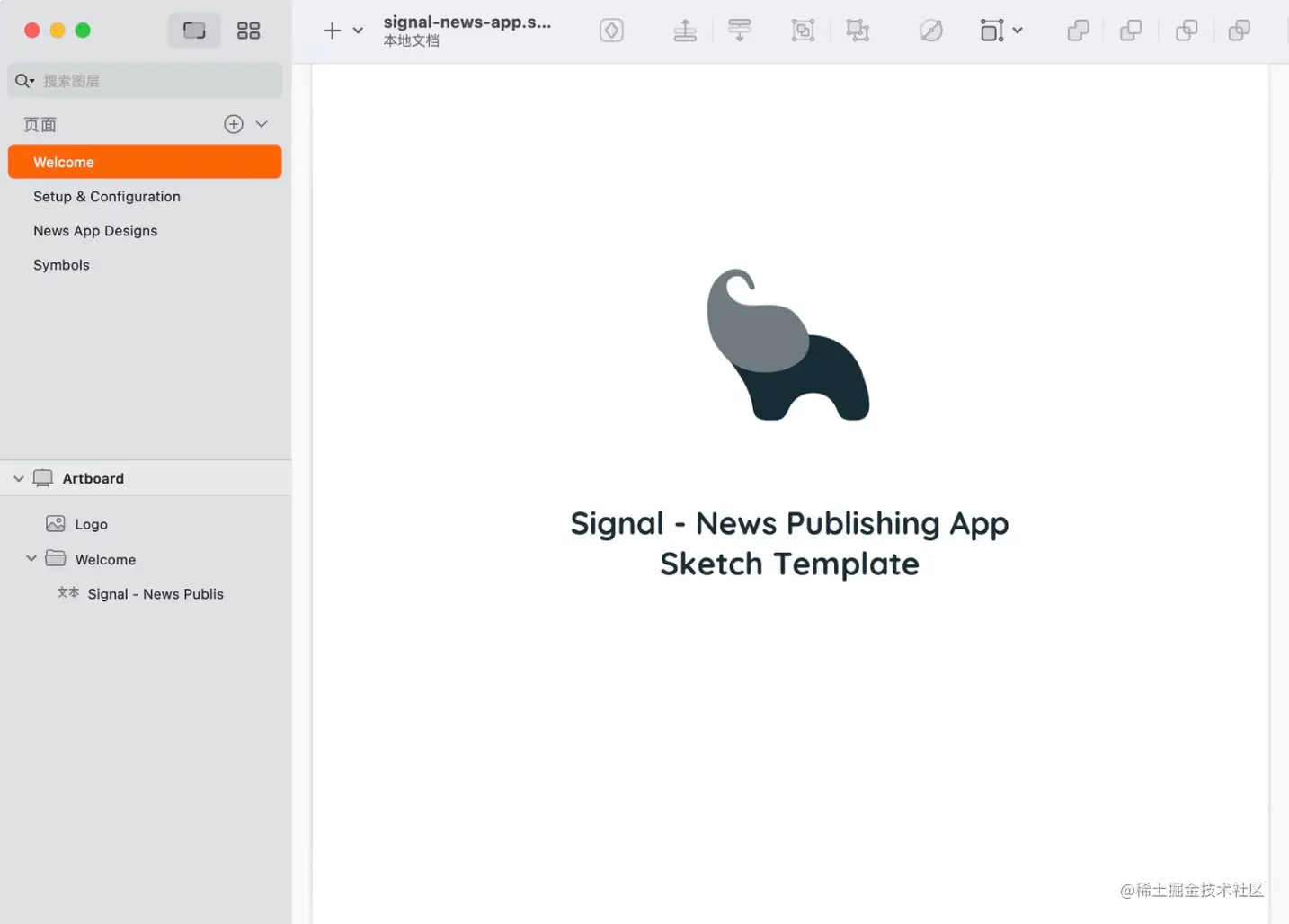Click the Scale toolbar icon
Viewport: 1289px width, 924px height.
991,31
